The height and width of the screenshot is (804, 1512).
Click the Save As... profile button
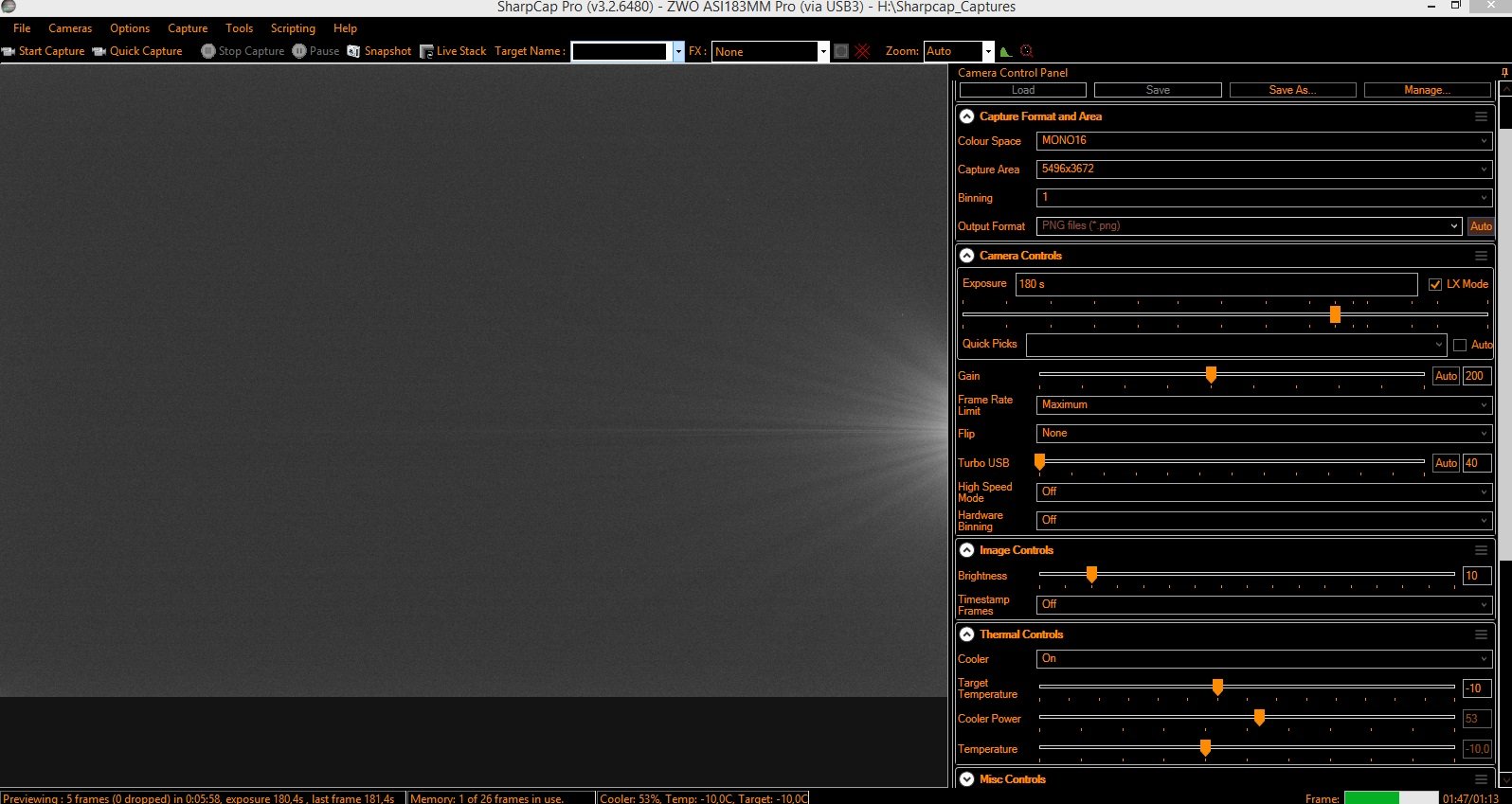[1292, 90]
